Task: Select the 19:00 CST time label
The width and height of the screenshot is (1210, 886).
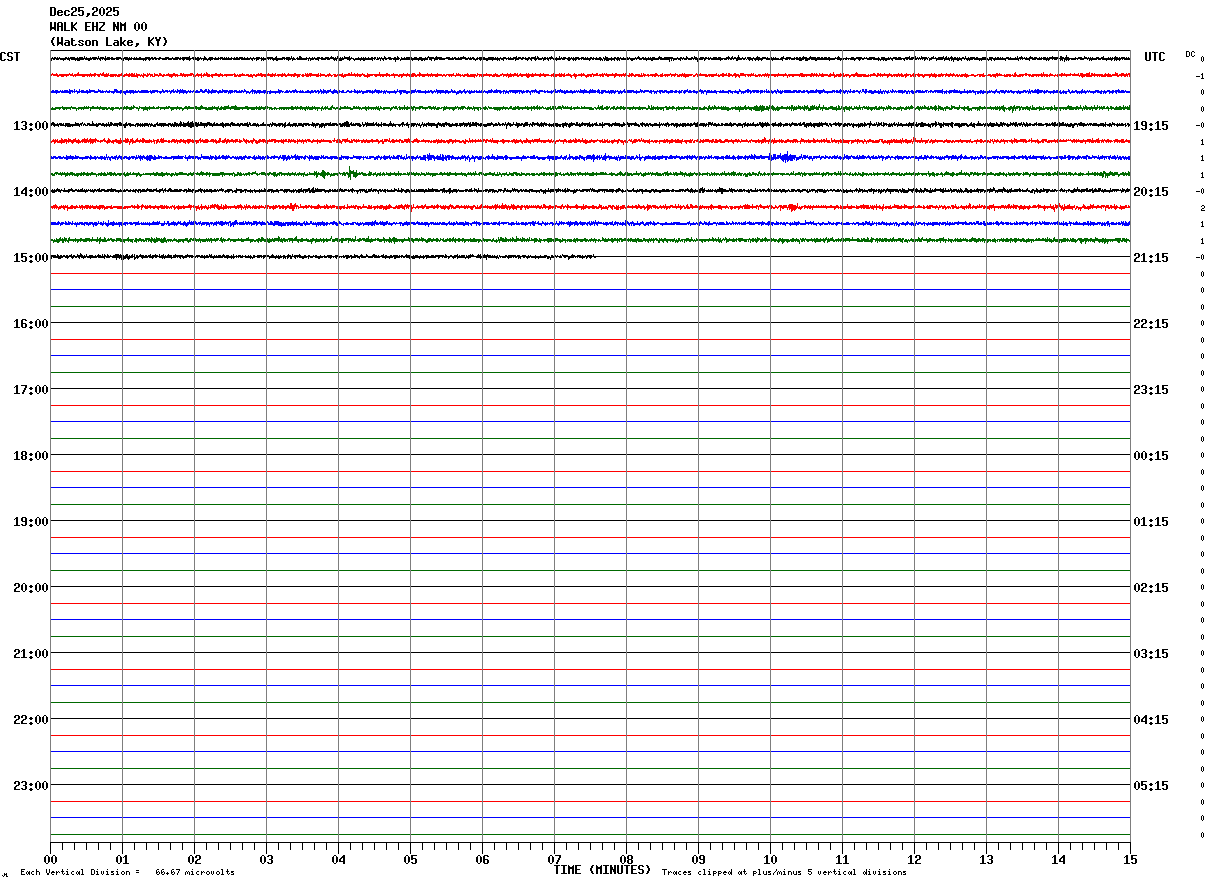Action: (x=31, y=522)
